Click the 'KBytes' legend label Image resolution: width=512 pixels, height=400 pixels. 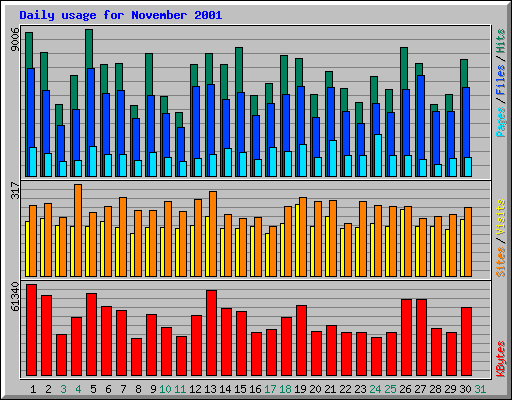coord(501,359)
